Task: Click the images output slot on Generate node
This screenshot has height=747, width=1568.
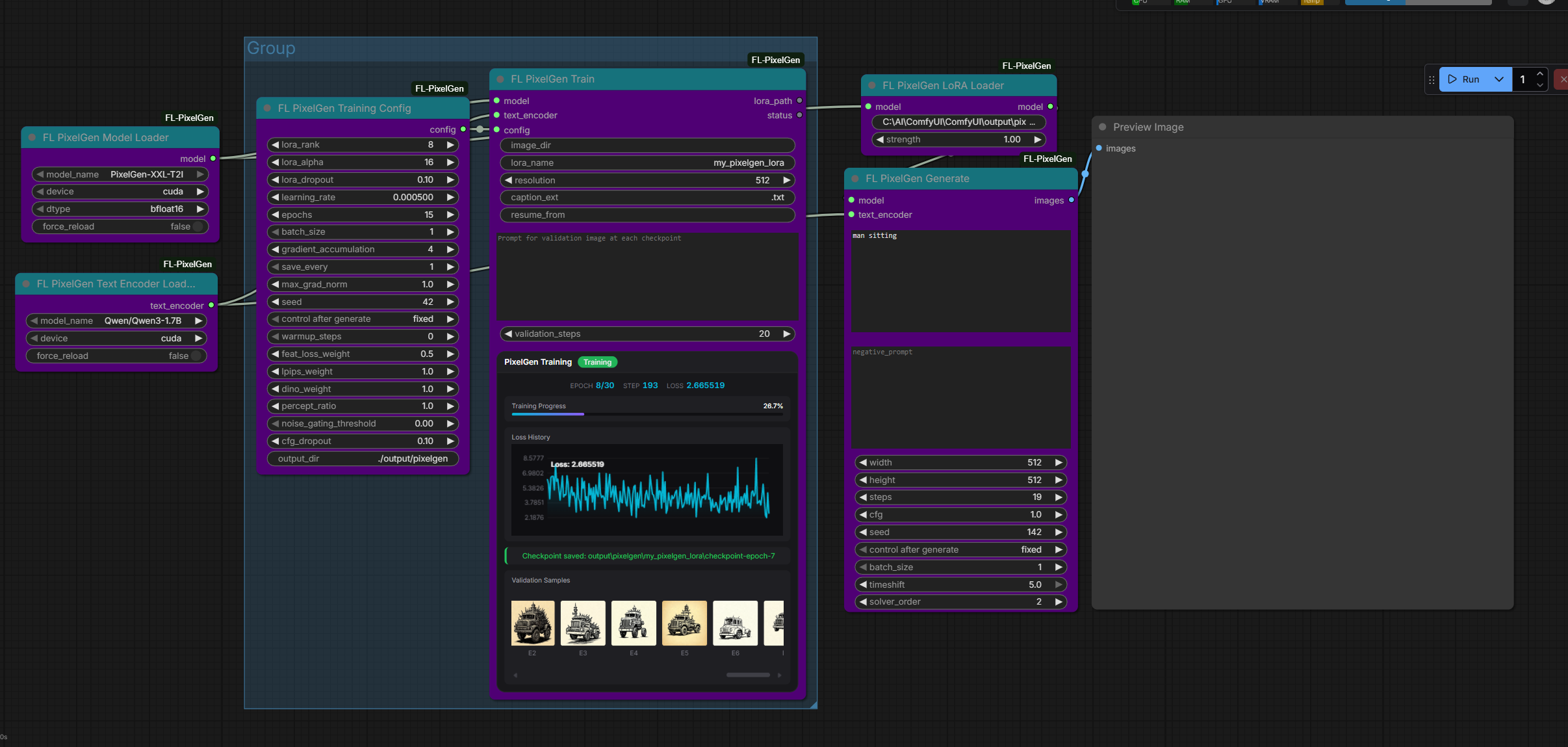Action: click(x=1071, y=200)
